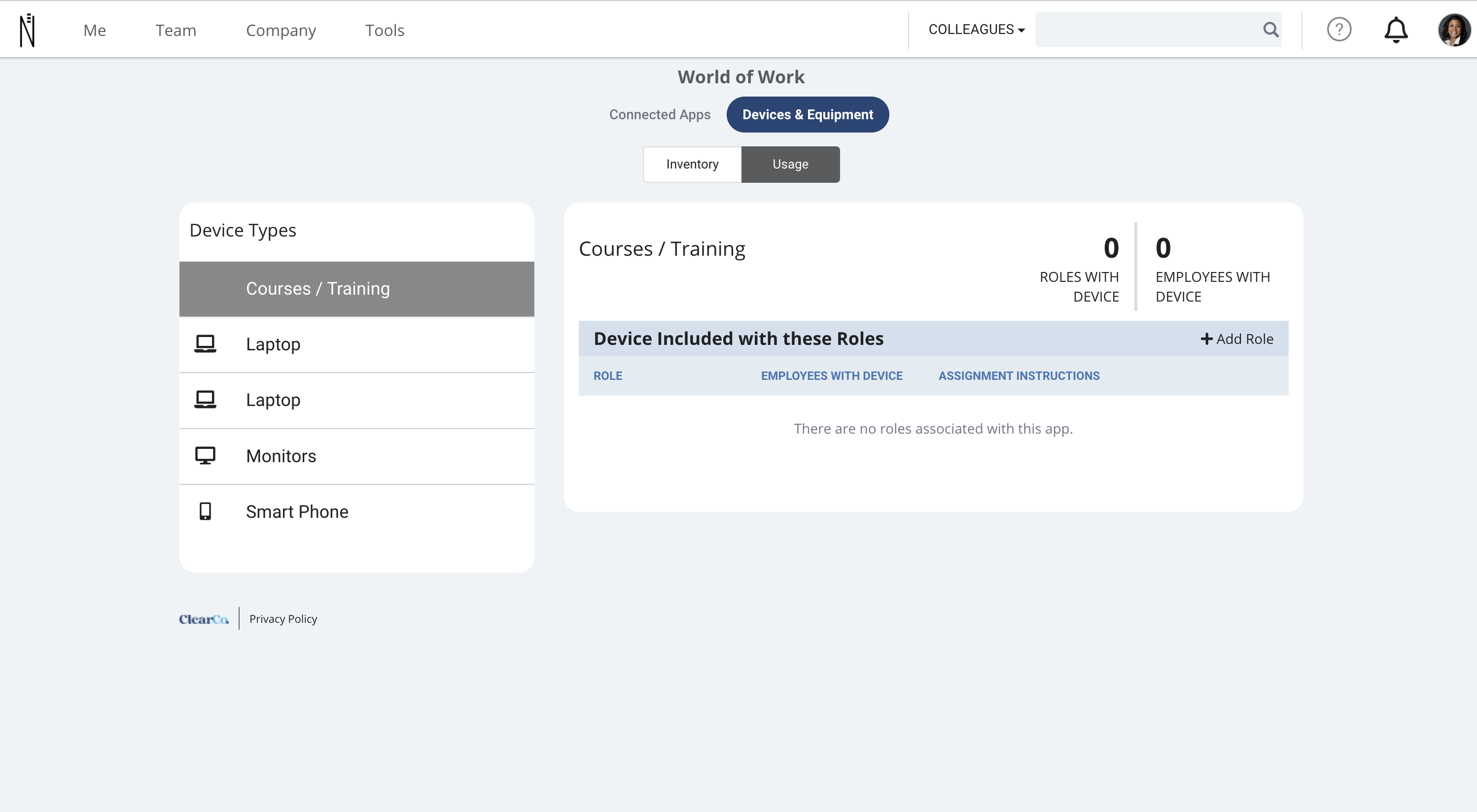The width and height of the screenshot is (1477, 812).
Task: Click the search magnifier icon
Action: (1270, 29)
